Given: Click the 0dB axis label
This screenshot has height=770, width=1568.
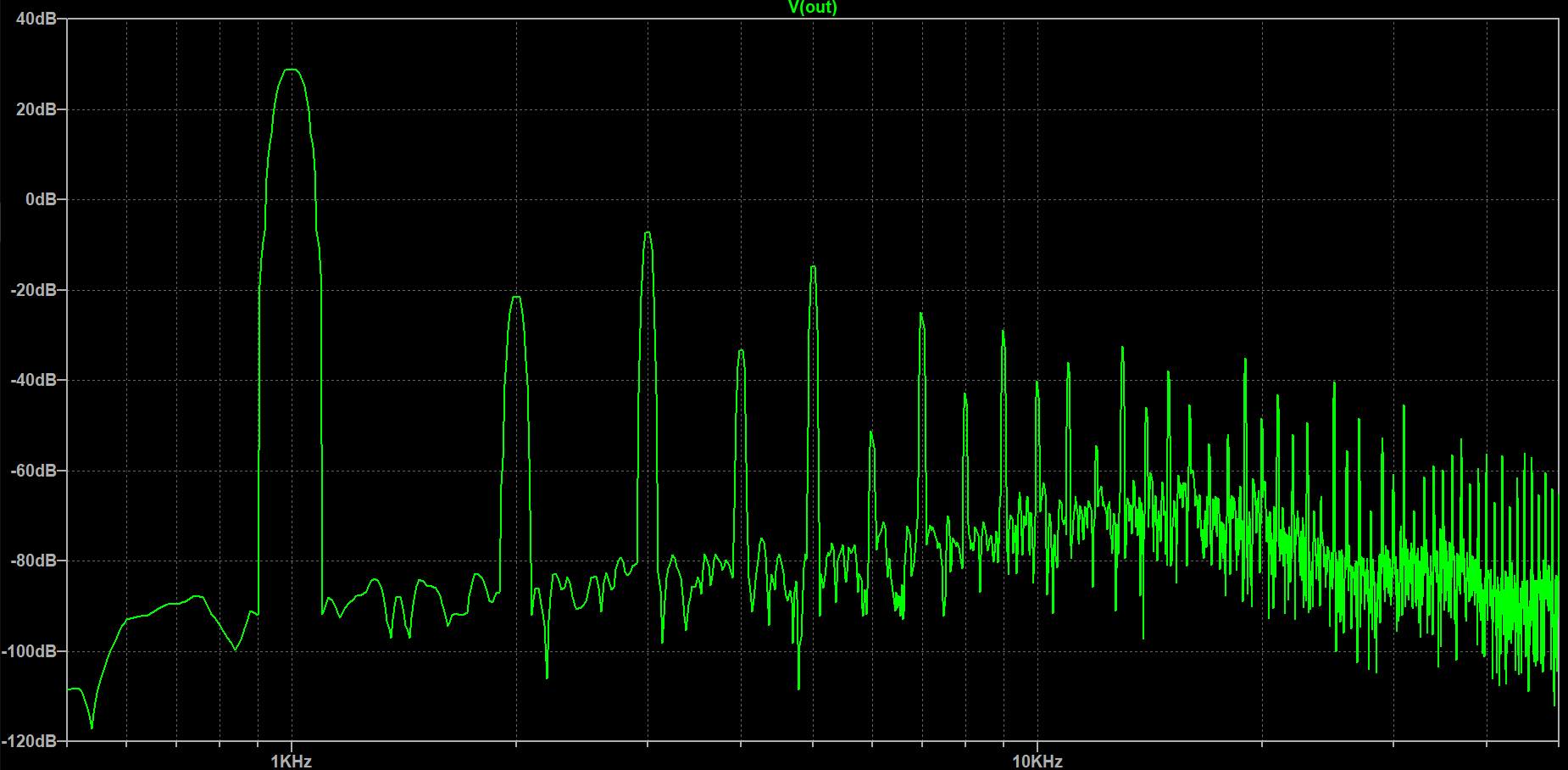Looking at the screenshot, I should pyautogui.click(x=42, y=199).
